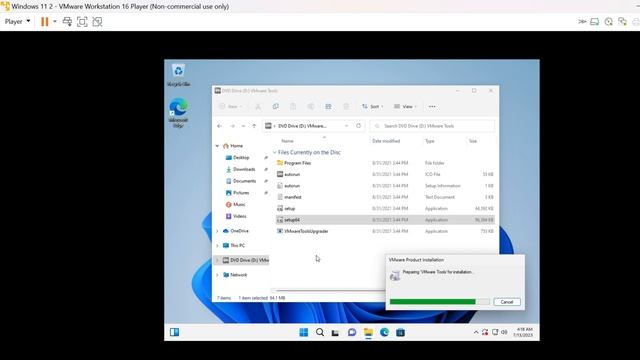Select the autorun ICO File row
Viewport: 640px width, 360px height.
tap(385, 174)
